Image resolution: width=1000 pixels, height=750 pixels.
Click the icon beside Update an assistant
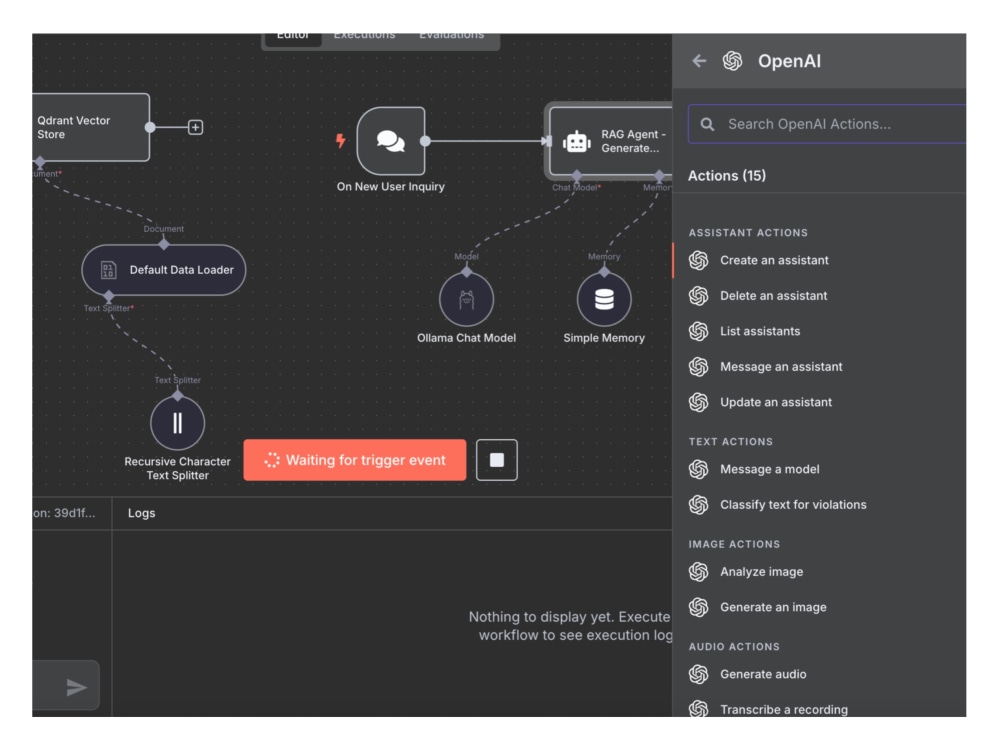tap(698, 402)
